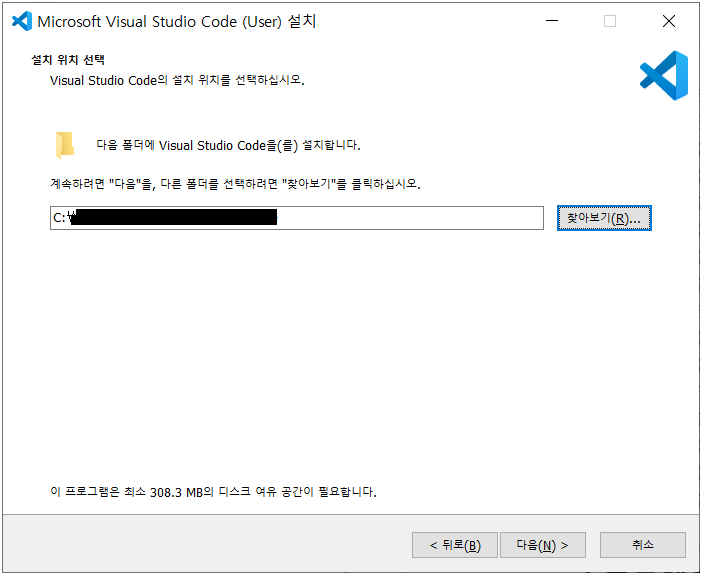Click the instruction text mentioning "찾아보기"
Image resolution: width=702 pixels, height=576 pixels.
pyautogui.click(x=235, y=184)
